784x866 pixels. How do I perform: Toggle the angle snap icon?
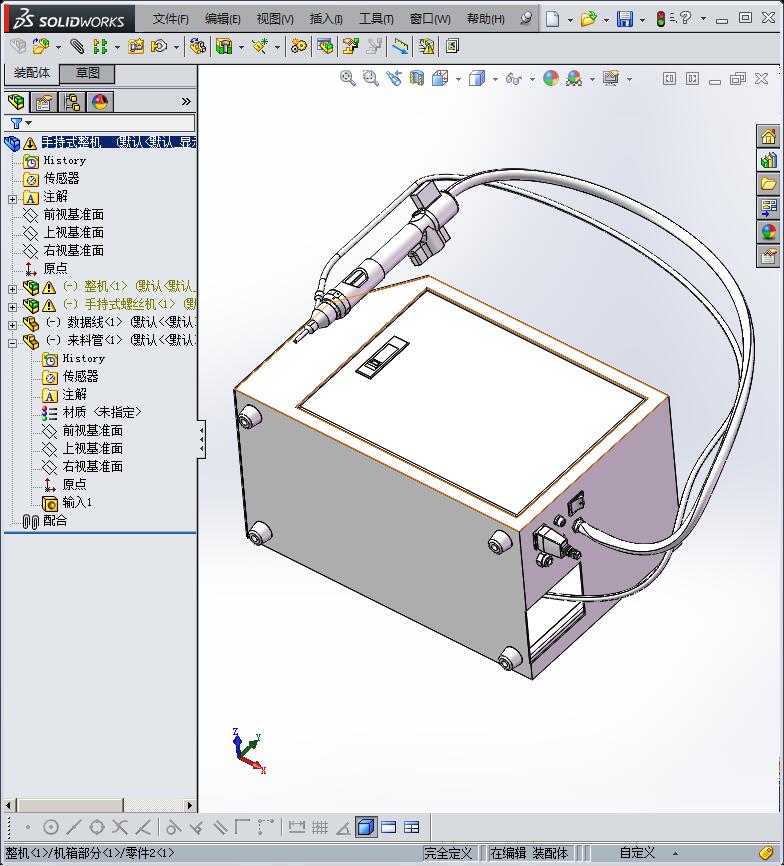click(343, 827)
